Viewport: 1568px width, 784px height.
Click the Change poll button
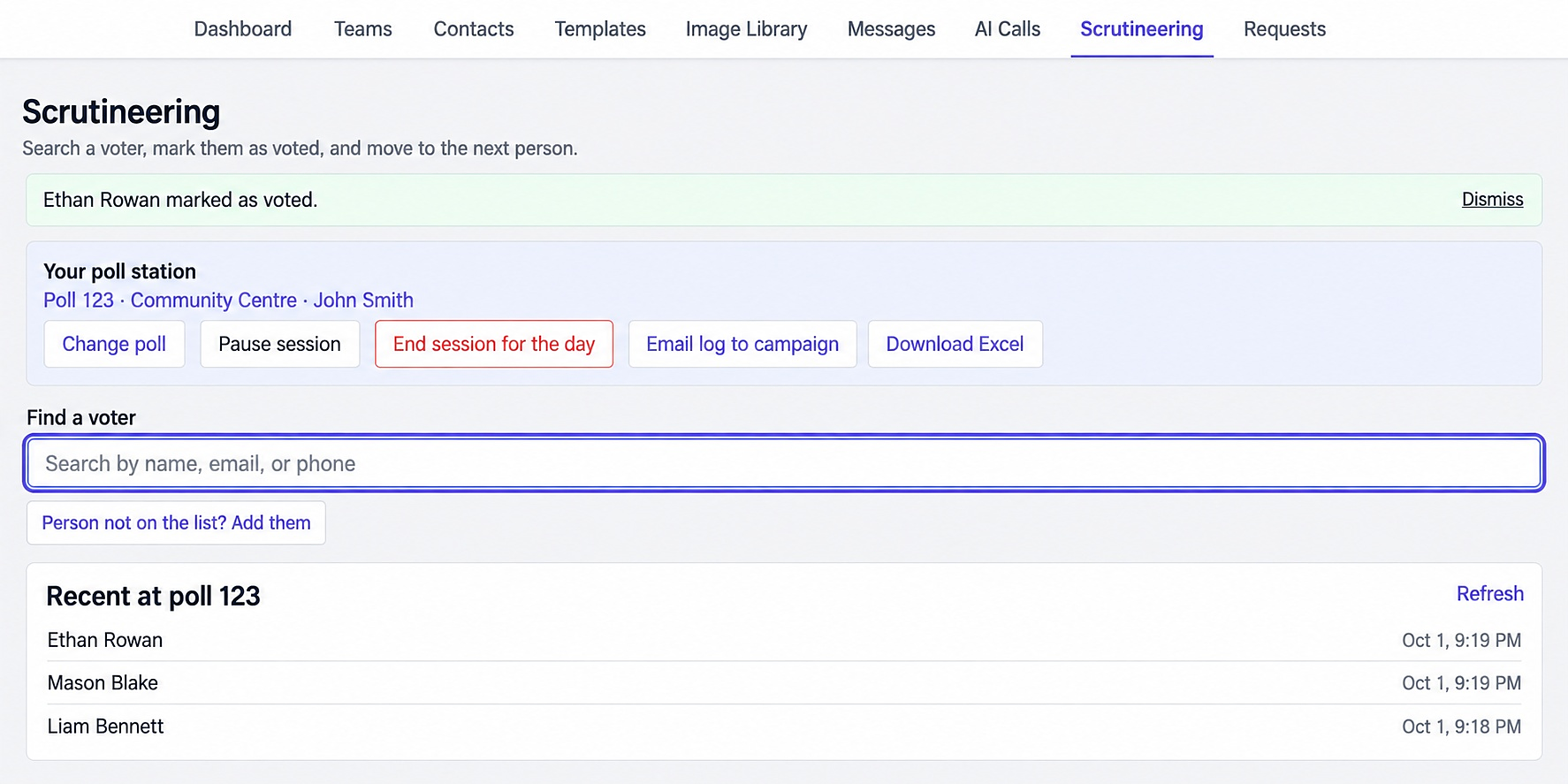[x=114, y=344]
